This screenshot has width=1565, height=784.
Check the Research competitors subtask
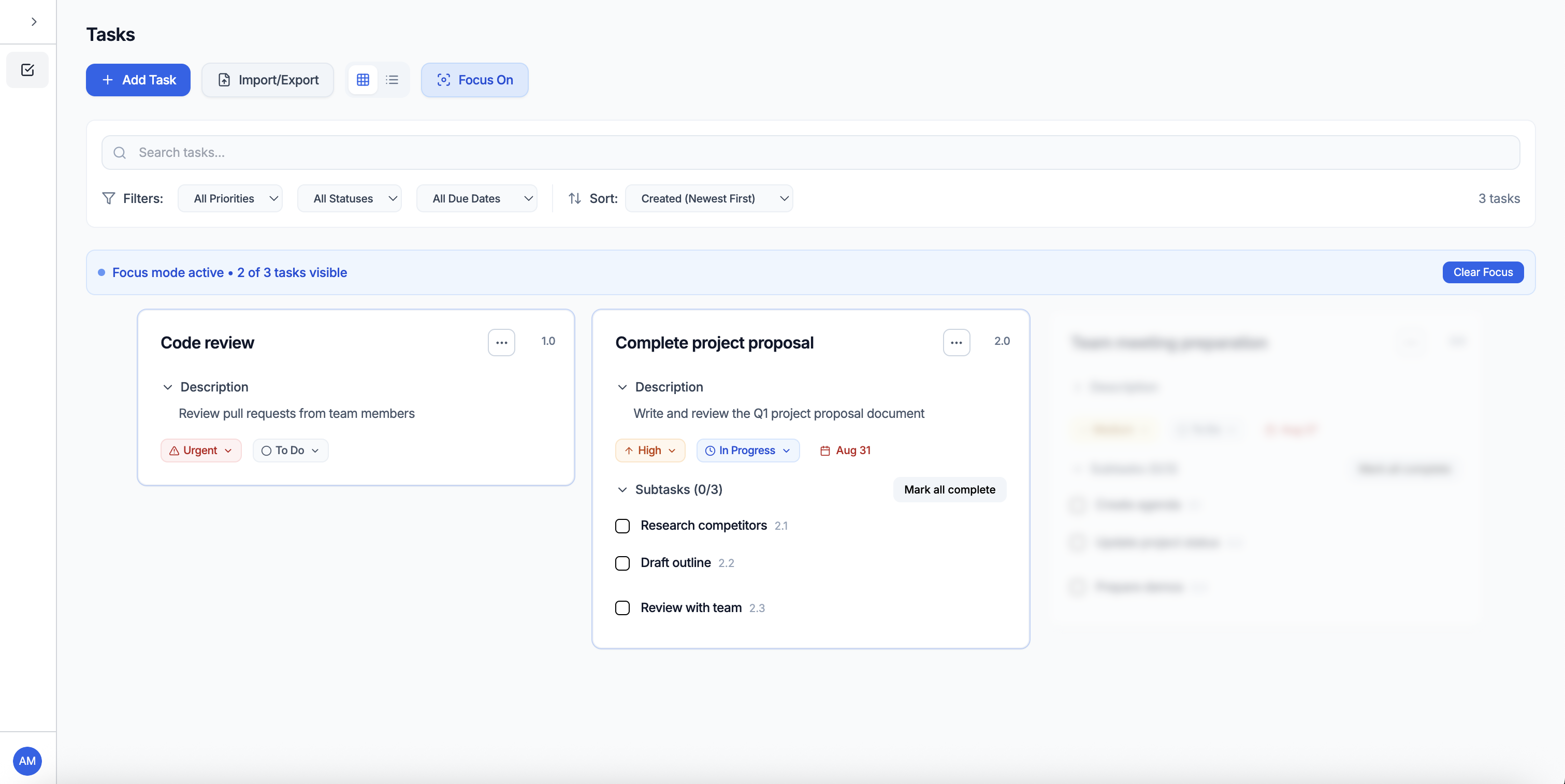(622, 526)
